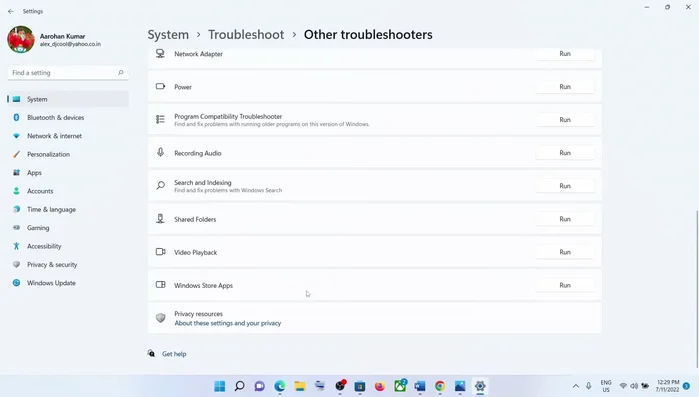Image resolution: width=699 pixels, height=397 pixels.
Task: Click the Find a setting search box
Action: [x=68, y=73]
